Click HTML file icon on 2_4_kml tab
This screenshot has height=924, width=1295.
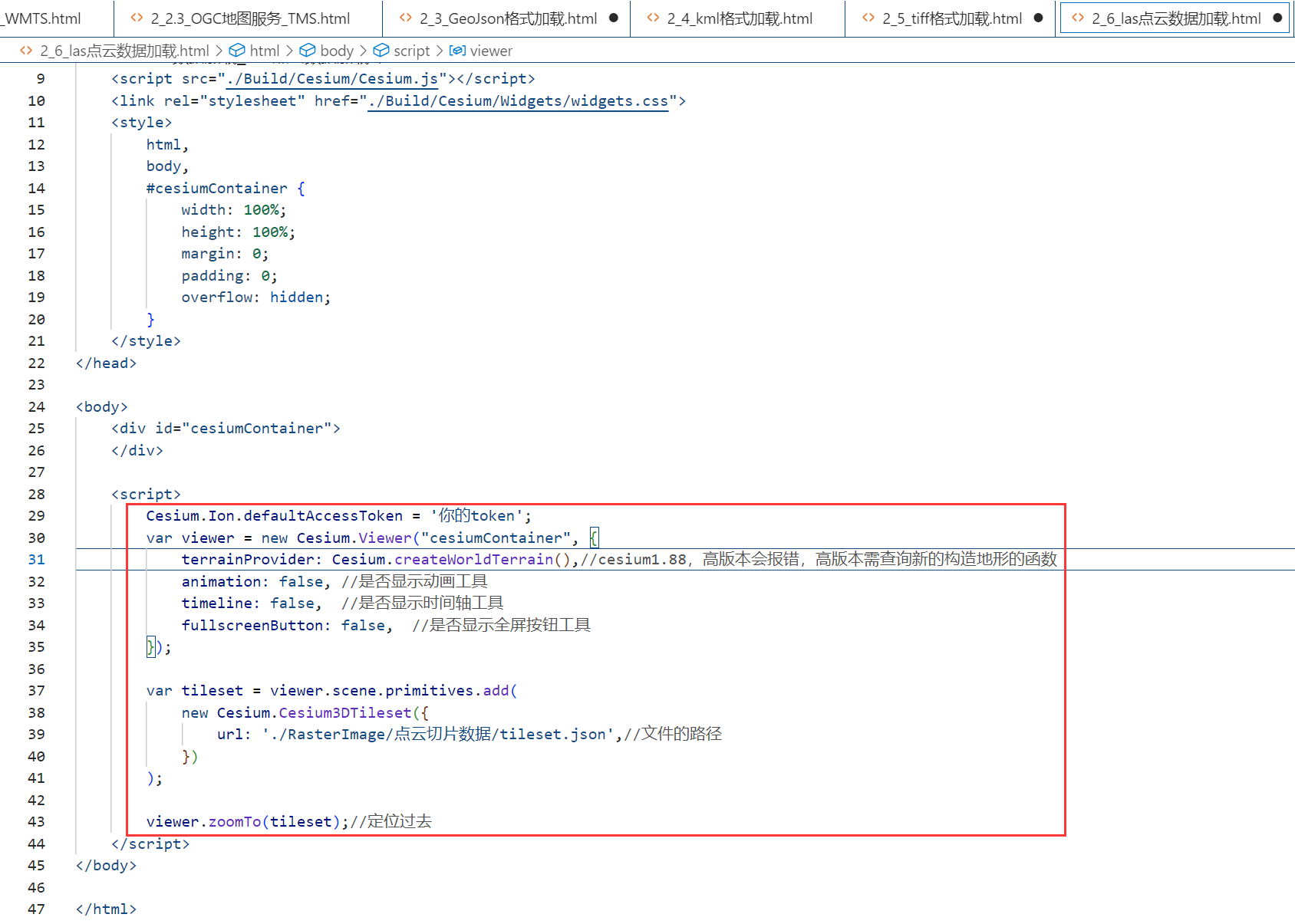coord(653,18)
